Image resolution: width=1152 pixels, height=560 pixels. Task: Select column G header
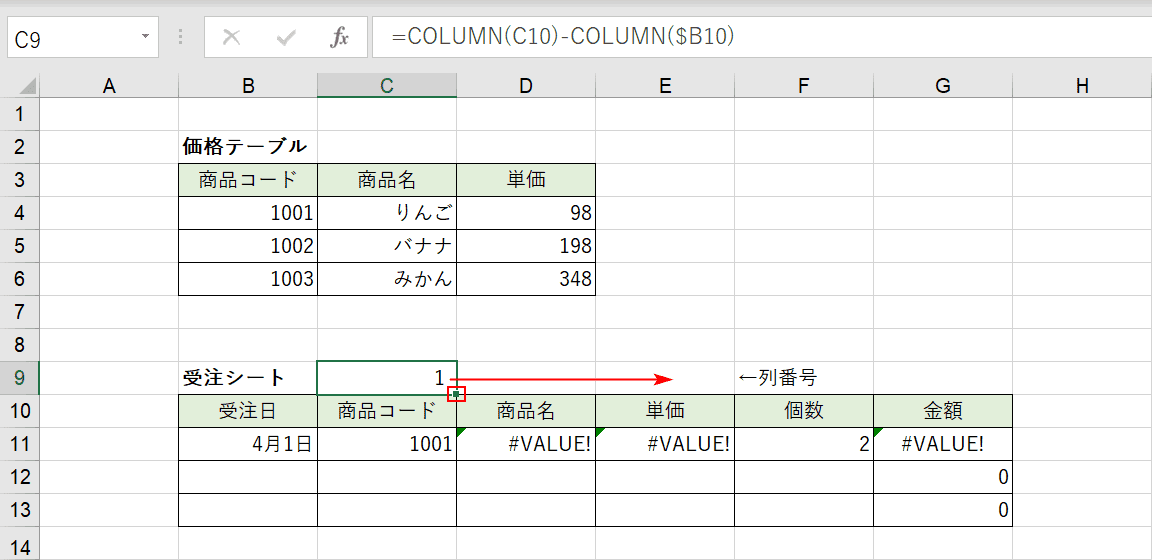[x=943, y=86]
